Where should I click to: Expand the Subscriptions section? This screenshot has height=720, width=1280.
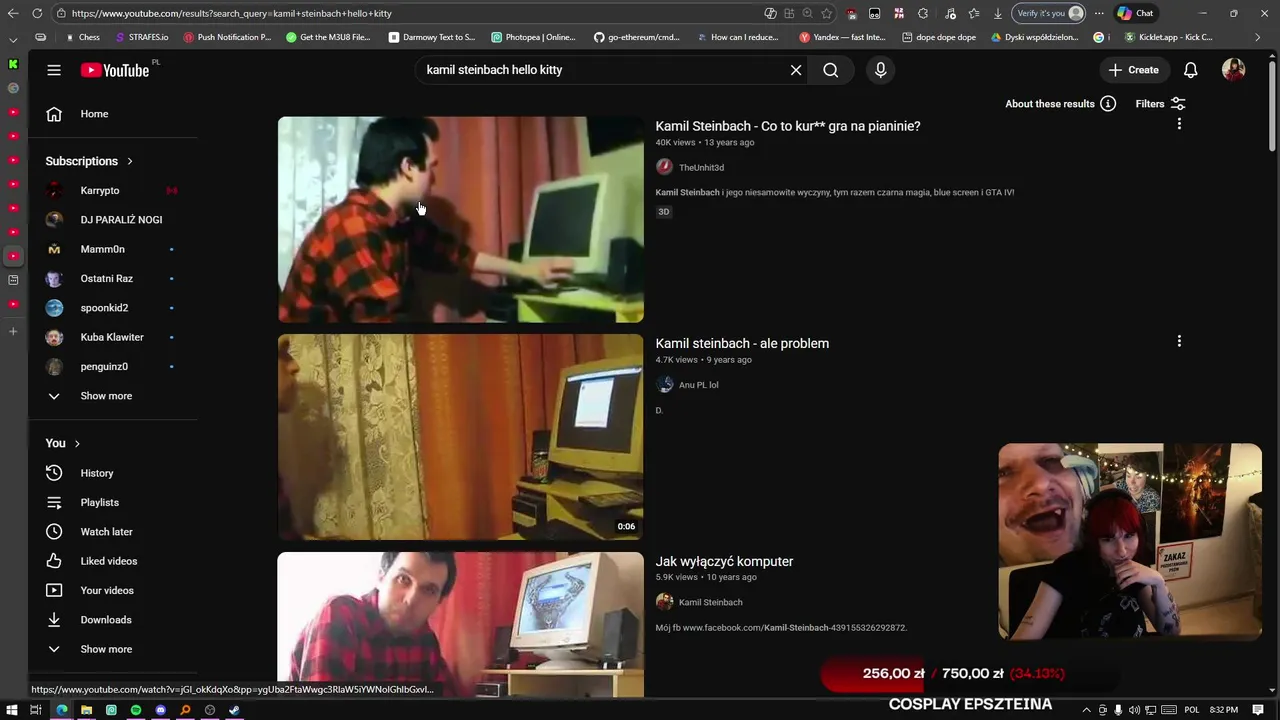89,161
